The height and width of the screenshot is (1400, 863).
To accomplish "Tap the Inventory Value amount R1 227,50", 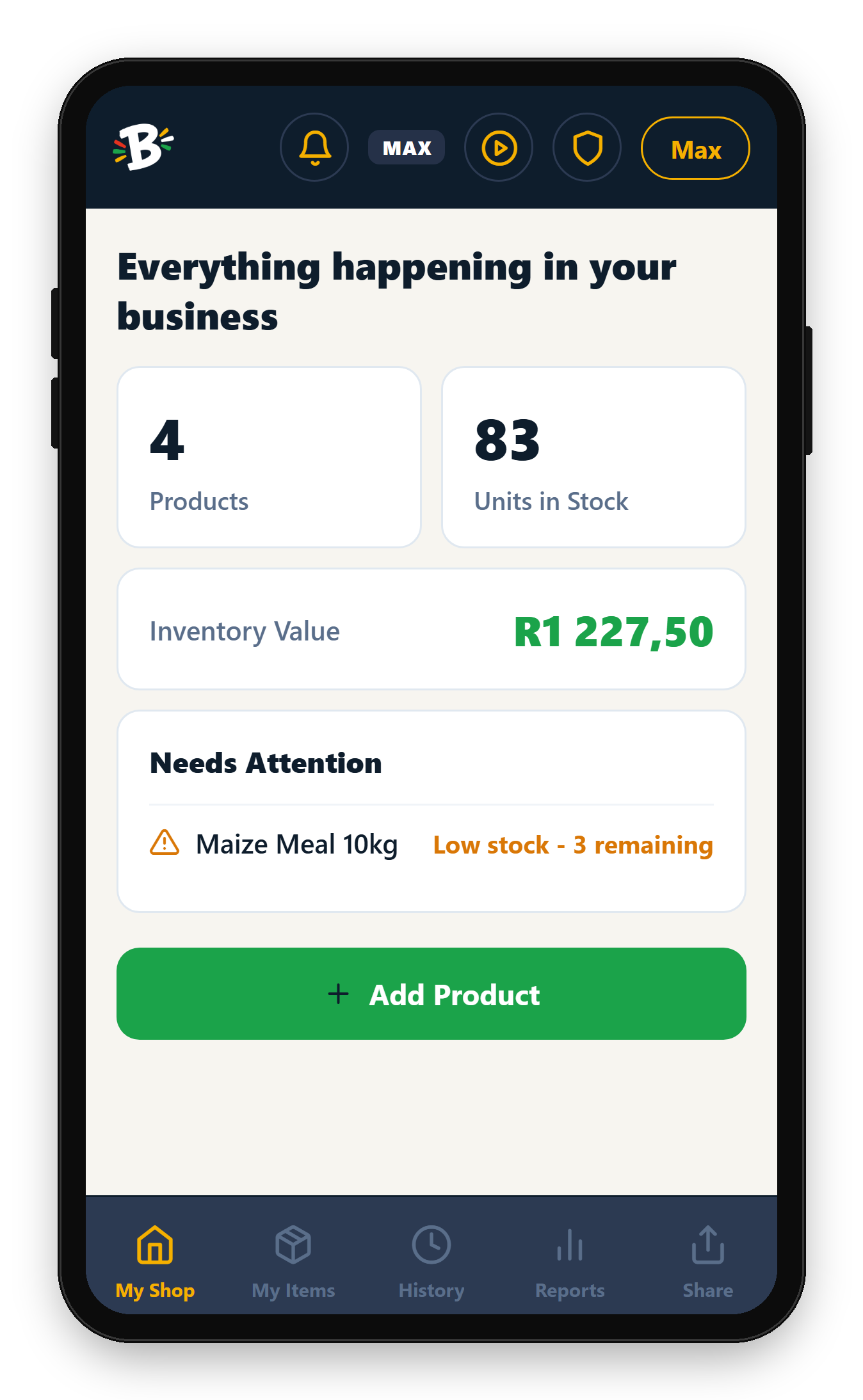I will click(613, 632).
